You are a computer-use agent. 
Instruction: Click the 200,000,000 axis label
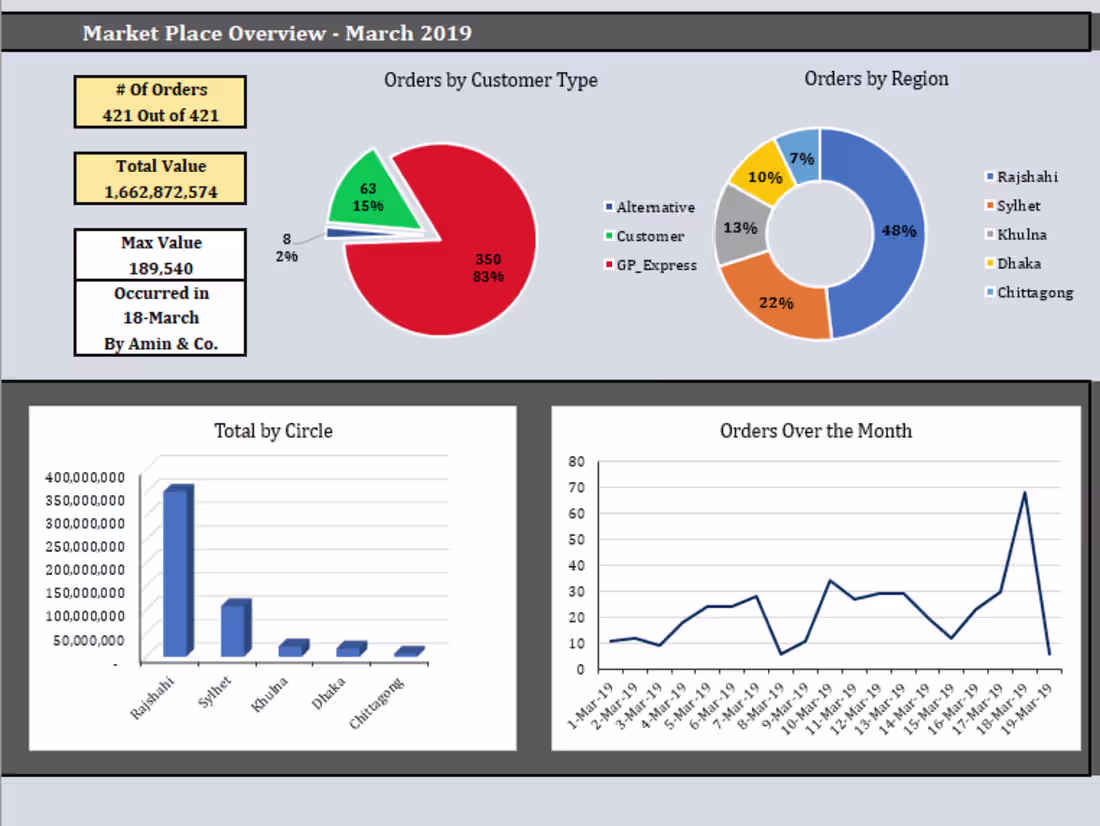(85, 570)
